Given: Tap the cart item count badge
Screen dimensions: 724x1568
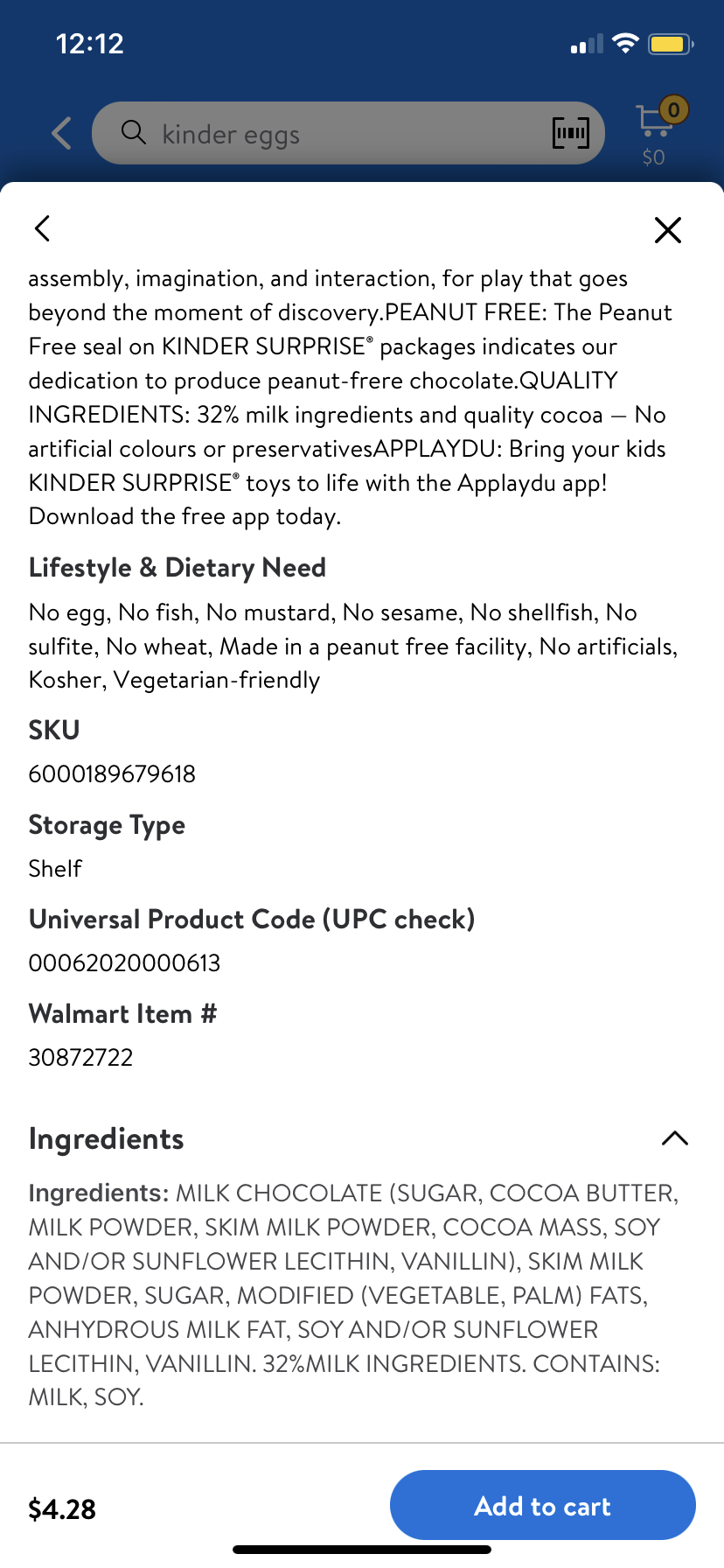Looking at the screenshot, I should [x=674, y=109].
